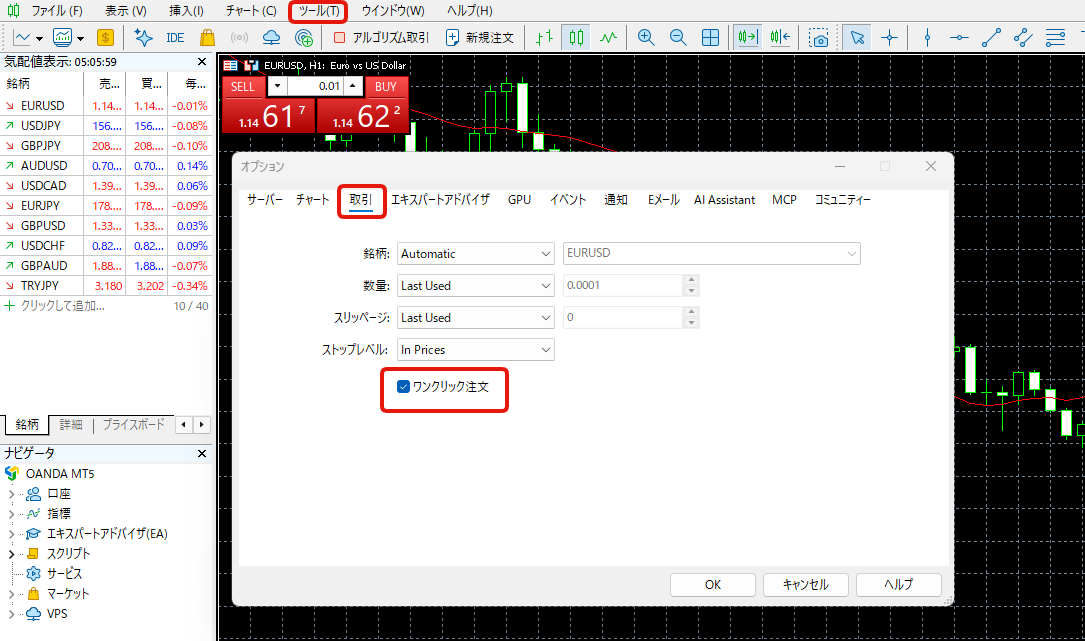
Task: Switch to 詳細 tab in market watch
Action: 71,424
